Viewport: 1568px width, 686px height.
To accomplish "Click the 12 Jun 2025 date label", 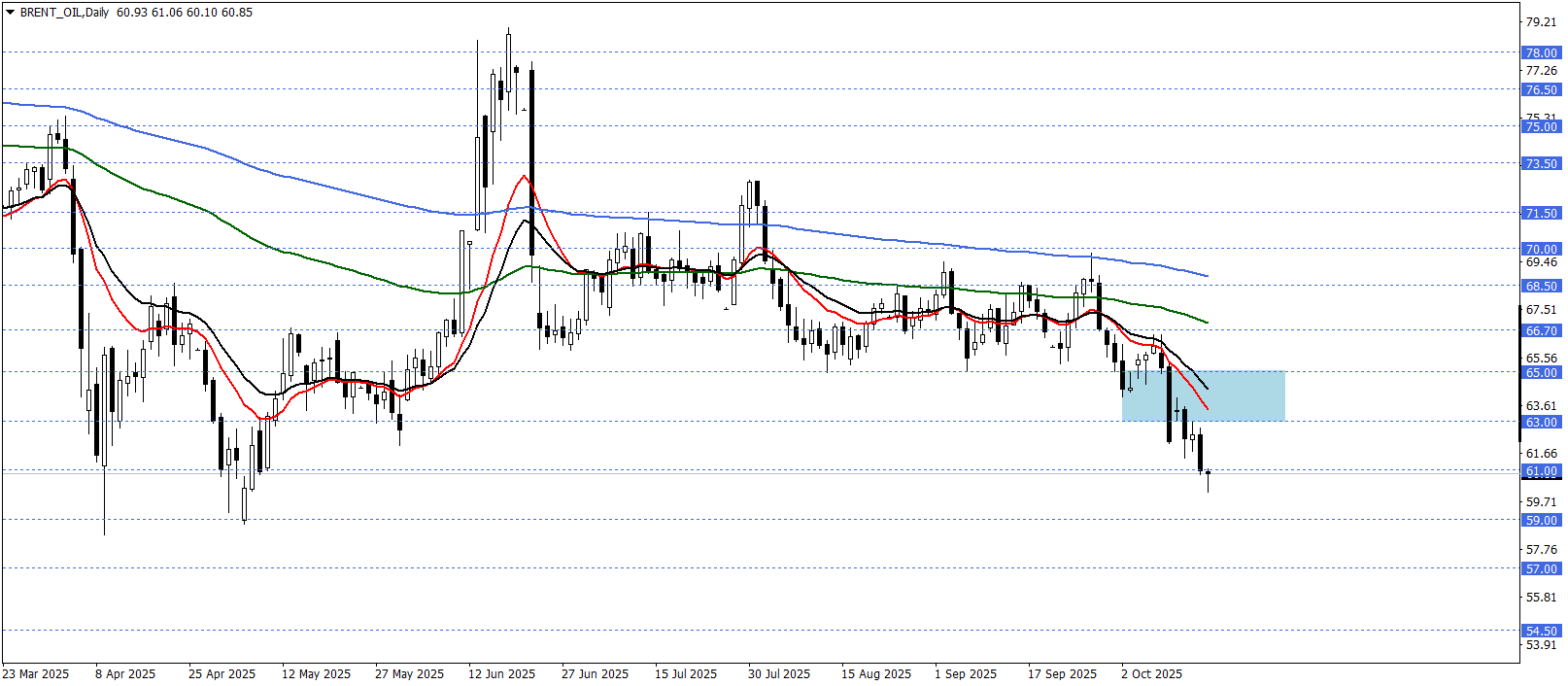I will pyautogui.click(x=501, y=674).
